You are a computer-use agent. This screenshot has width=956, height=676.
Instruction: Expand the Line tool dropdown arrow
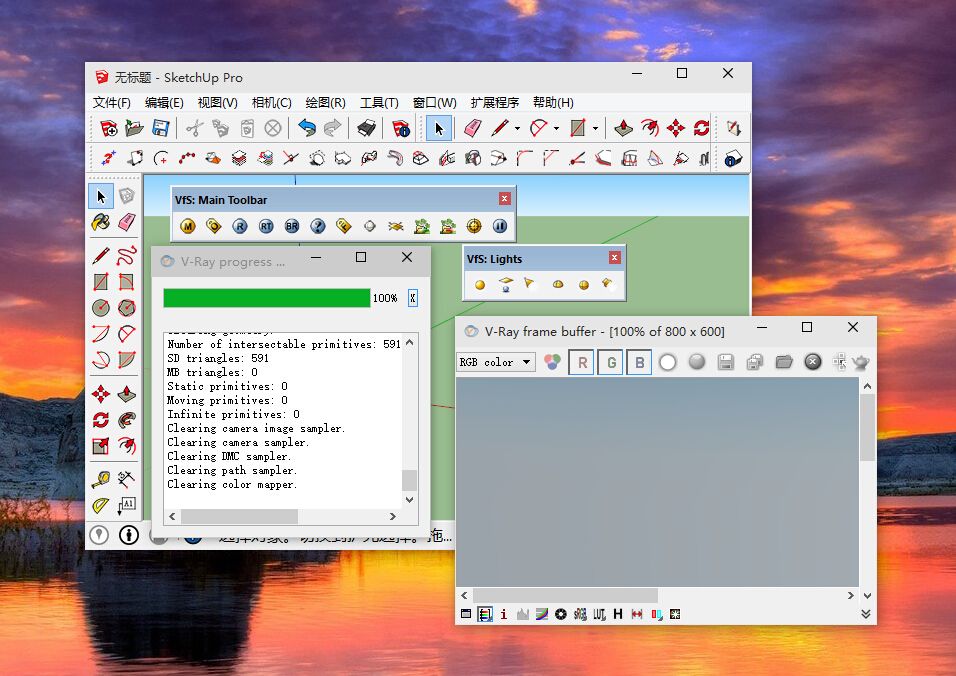click(517, 128)
